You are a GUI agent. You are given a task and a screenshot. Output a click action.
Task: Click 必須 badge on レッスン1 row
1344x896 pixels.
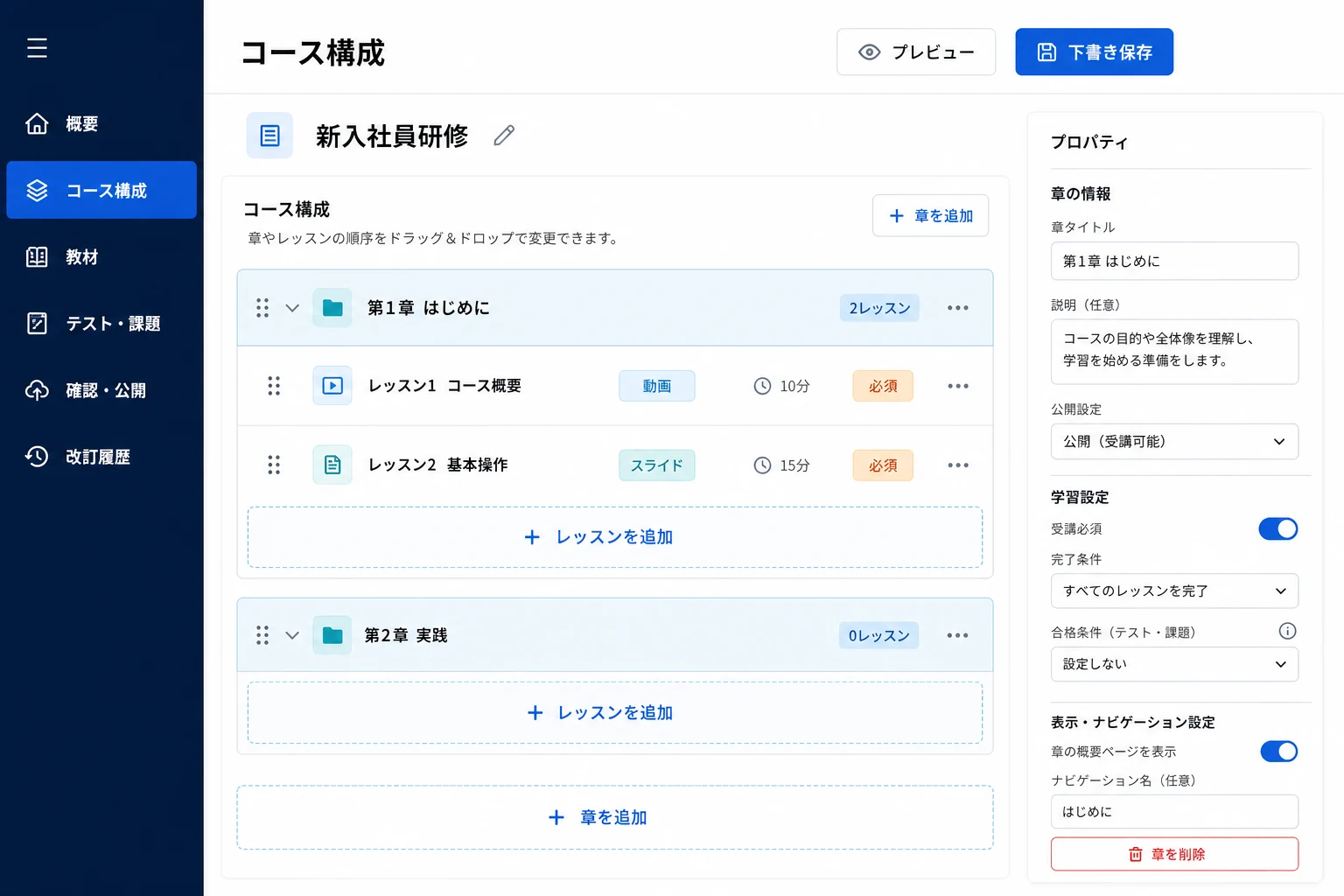coord(883,386)
